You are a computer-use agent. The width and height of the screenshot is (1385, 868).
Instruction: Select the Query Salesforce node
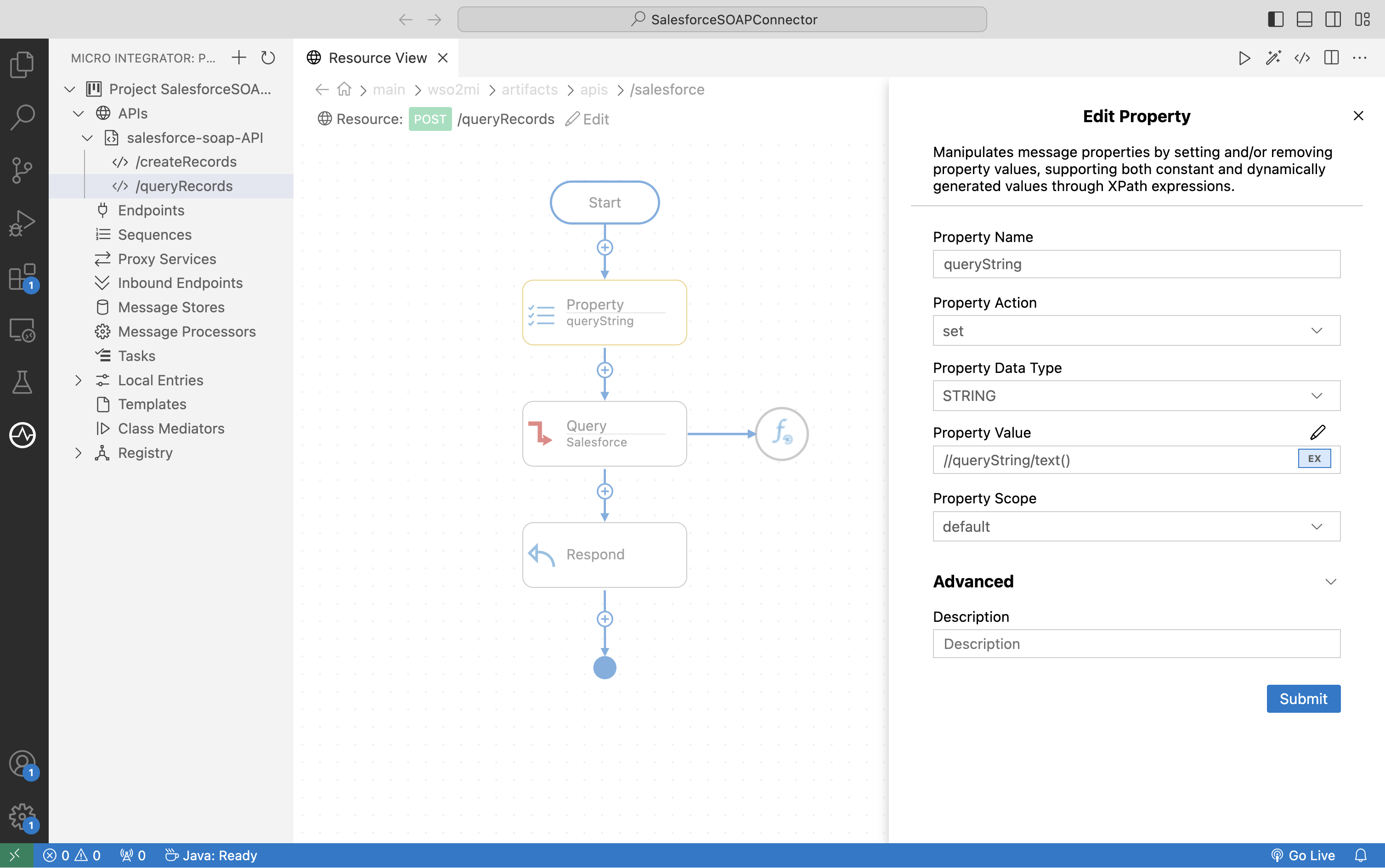tap(605, 434)
